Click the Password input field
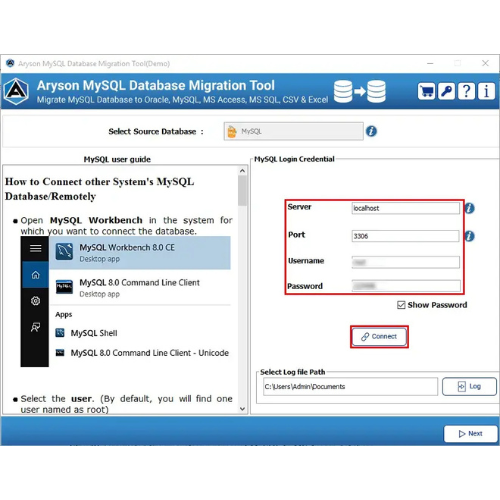The width and height of the screenshot is (500, 500). (x=406, y=286)
